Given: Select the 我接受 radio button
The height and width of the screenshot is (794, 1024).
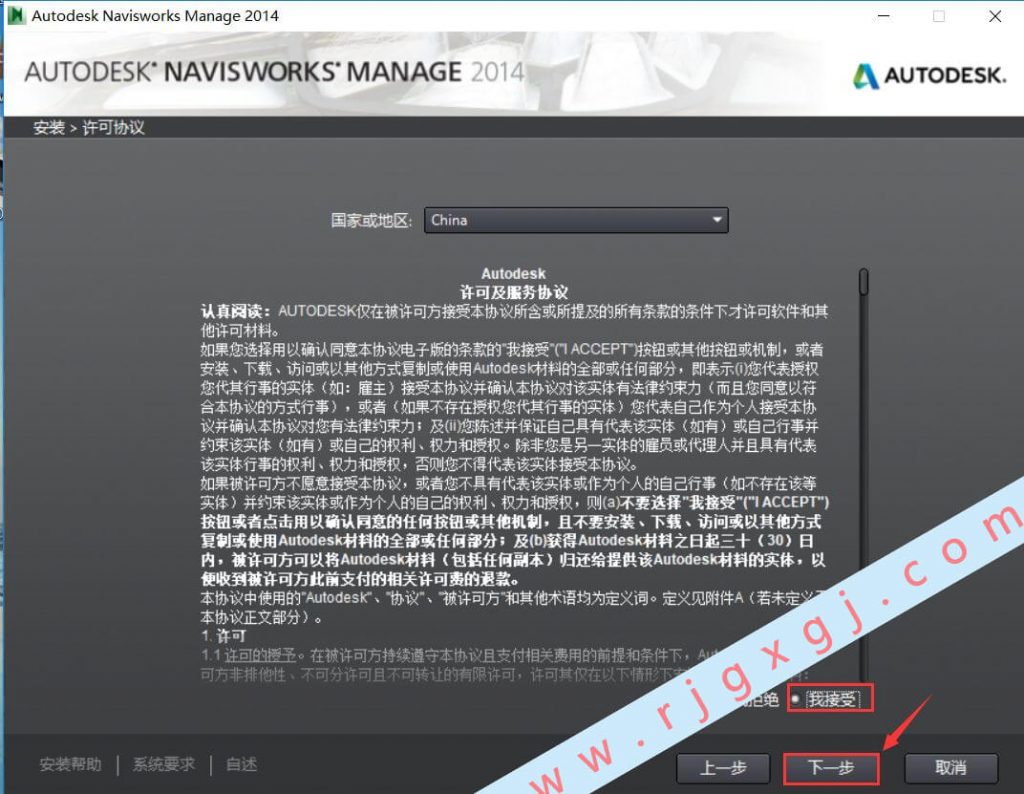Looking at the screenshot, I should coord(795,699).
